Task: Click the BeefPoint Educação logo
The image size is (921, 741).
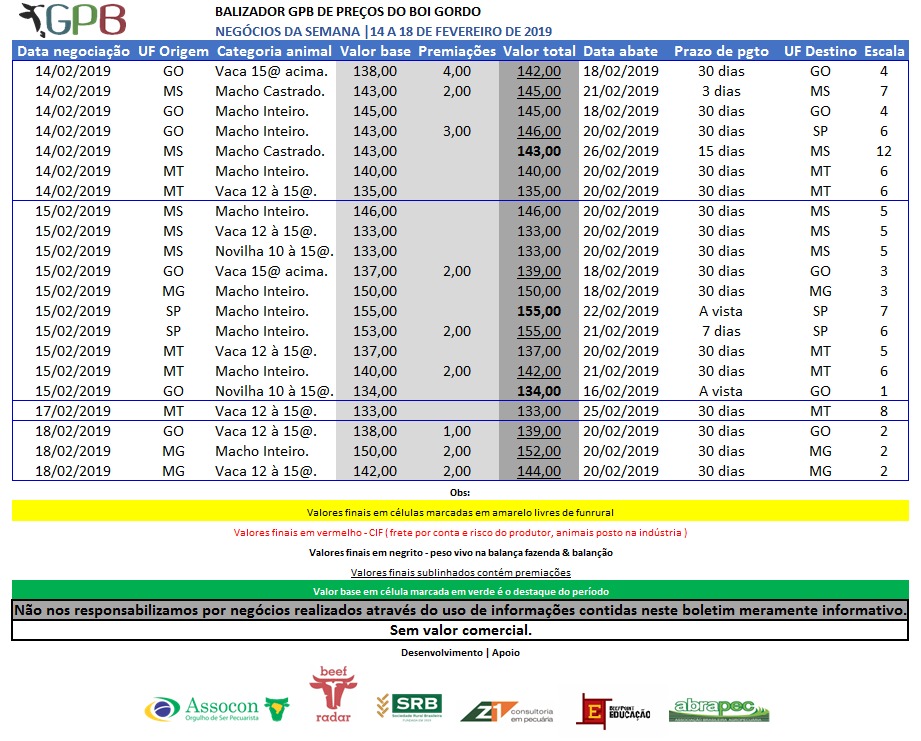Action: pos(614,712)
